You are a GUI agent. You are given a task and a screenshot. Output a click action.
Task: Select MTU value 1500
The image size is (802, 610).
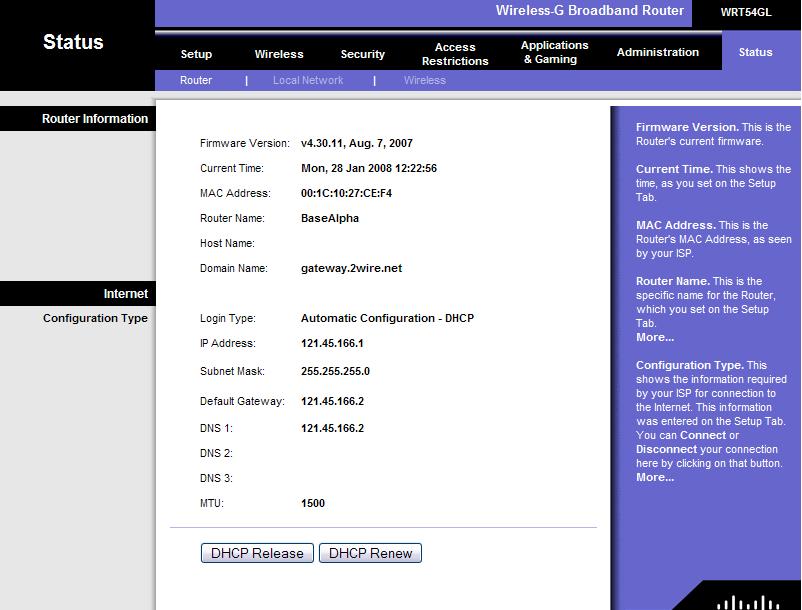click(313, 503)
